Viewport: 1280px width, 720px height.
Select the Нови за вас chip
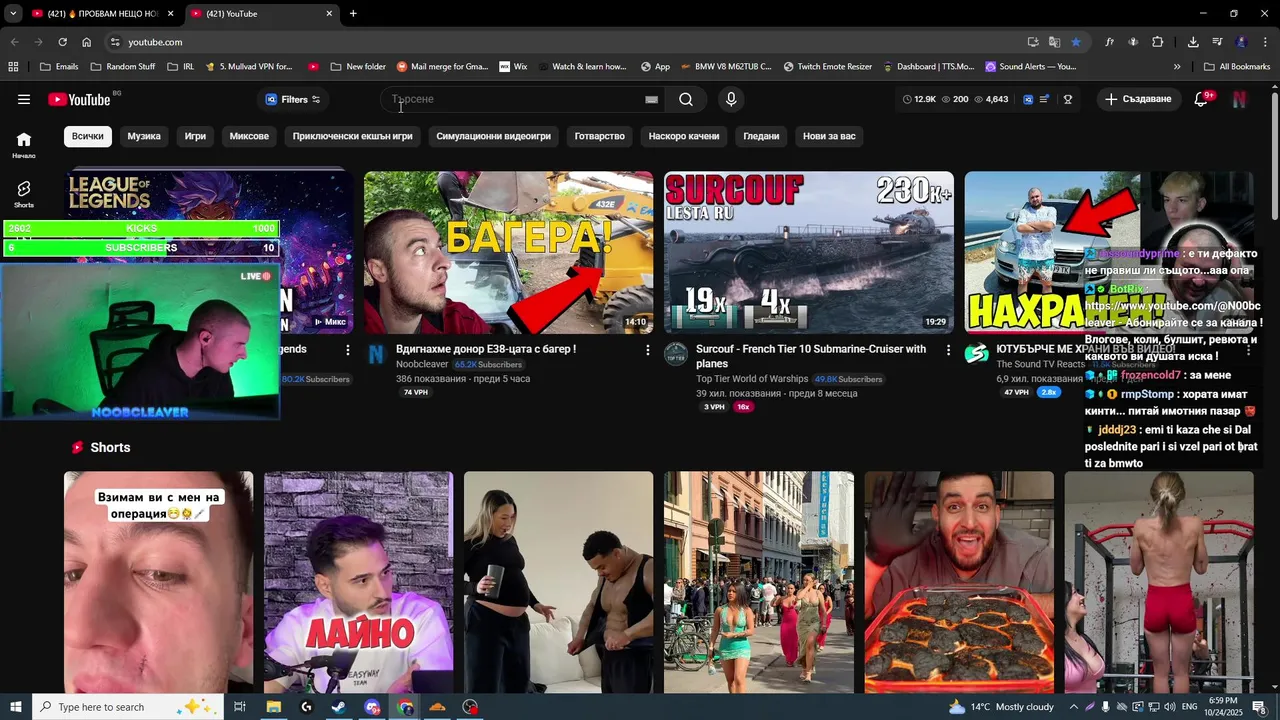[x=829, y=136]
